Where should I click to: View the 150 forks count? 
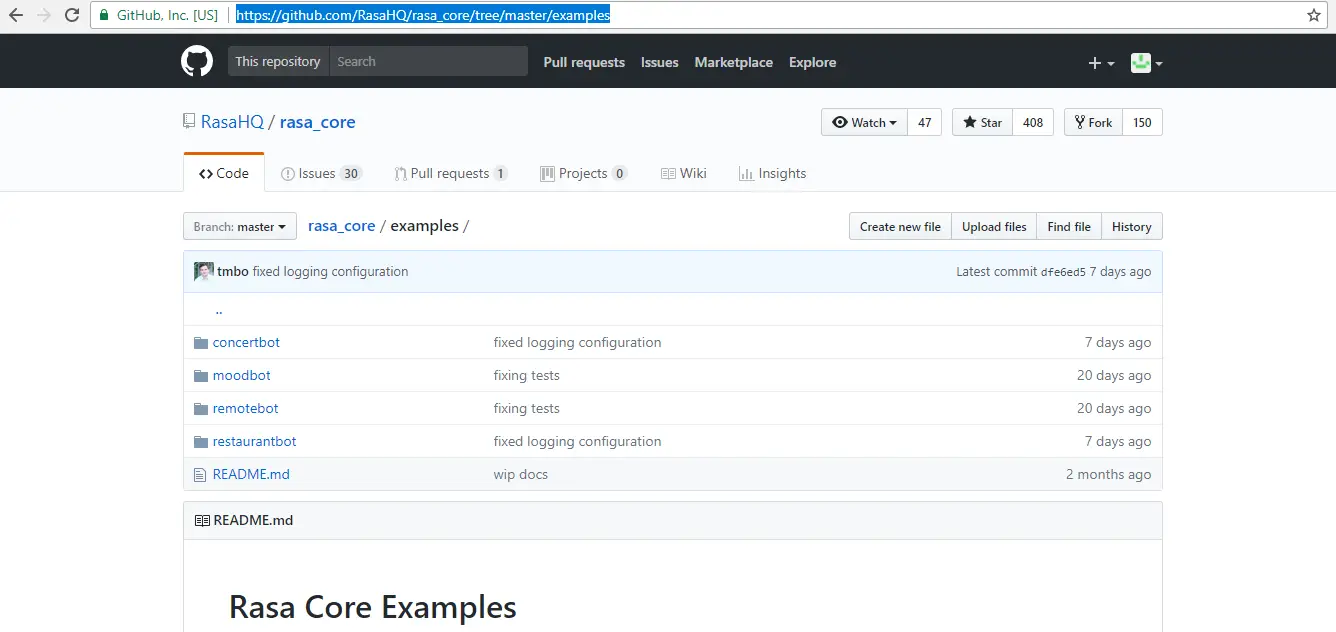1142,122
